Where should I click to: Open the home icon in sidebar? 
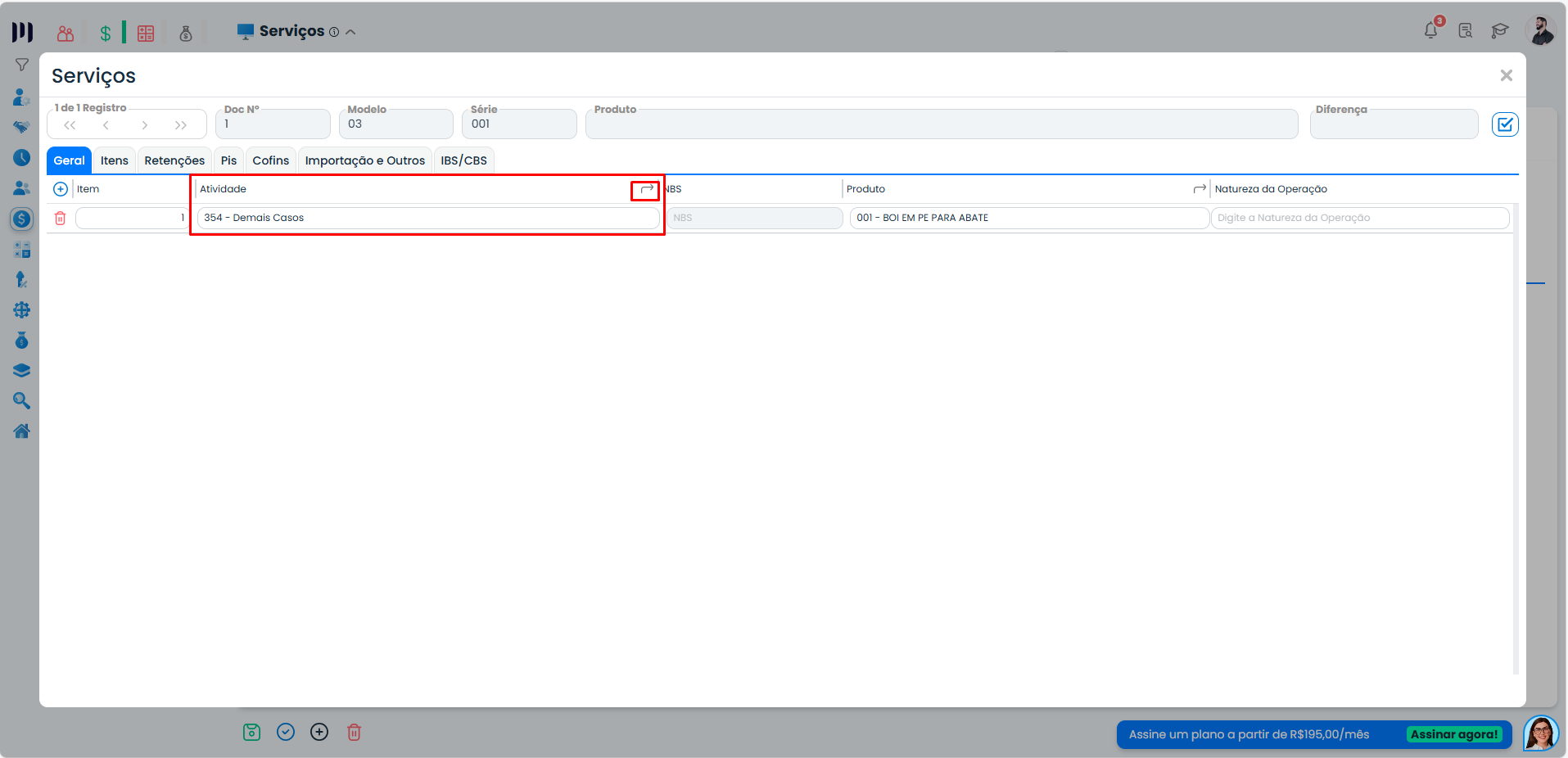click(22, 431)
